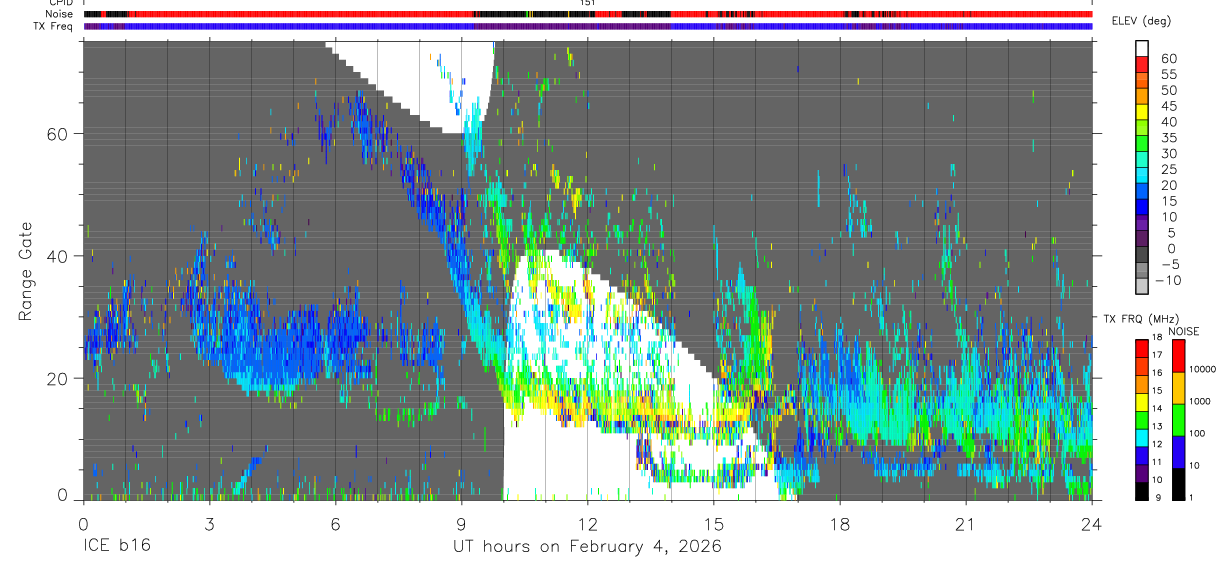Click the 'NOISE' legend title
1228x567 pixels.
click(1184, 331)
